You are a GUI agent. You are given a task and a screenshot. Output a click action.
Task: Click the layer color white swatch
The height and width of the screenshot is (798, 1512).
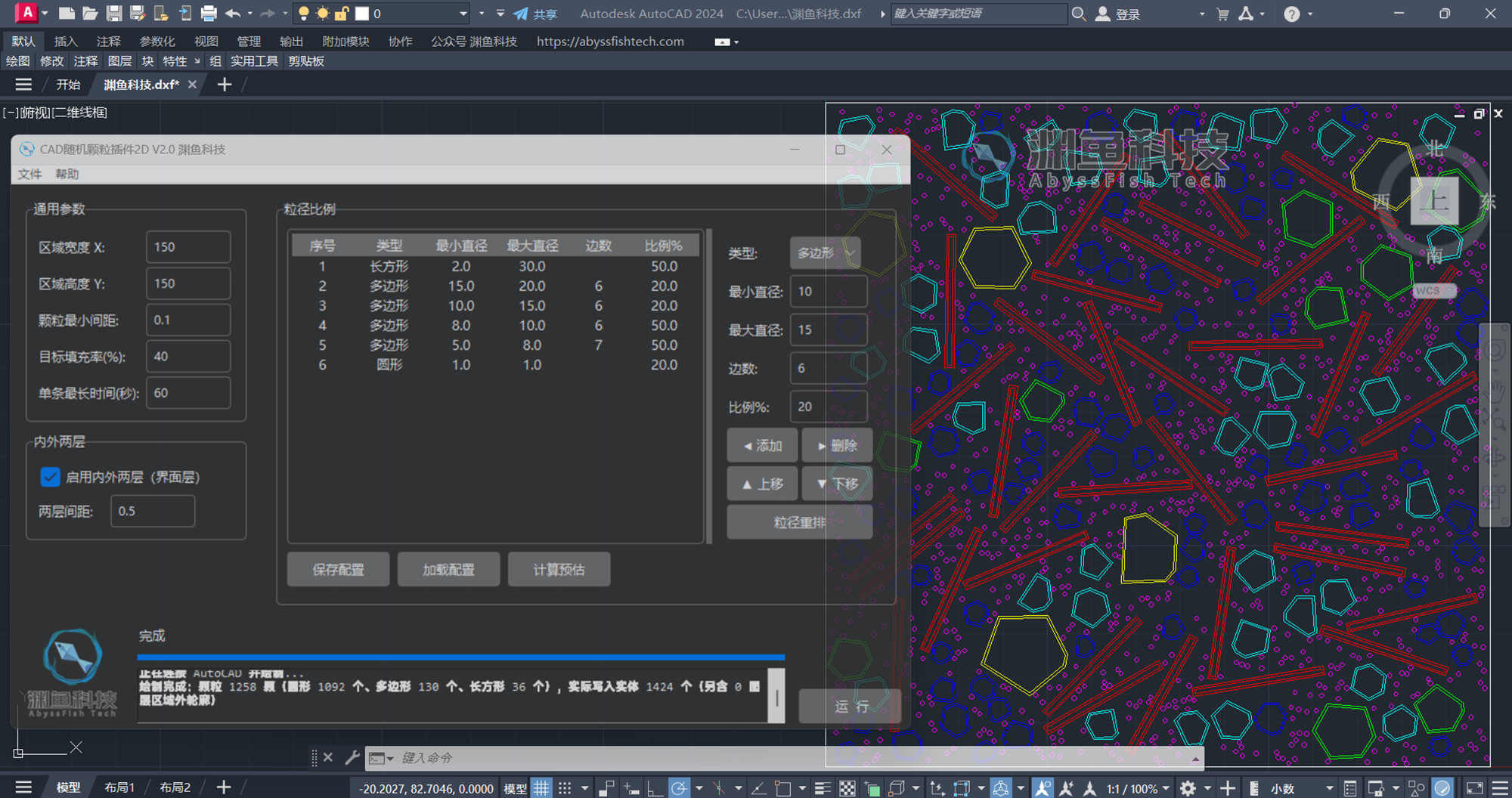pyautogui.click(x=363, y=14)
